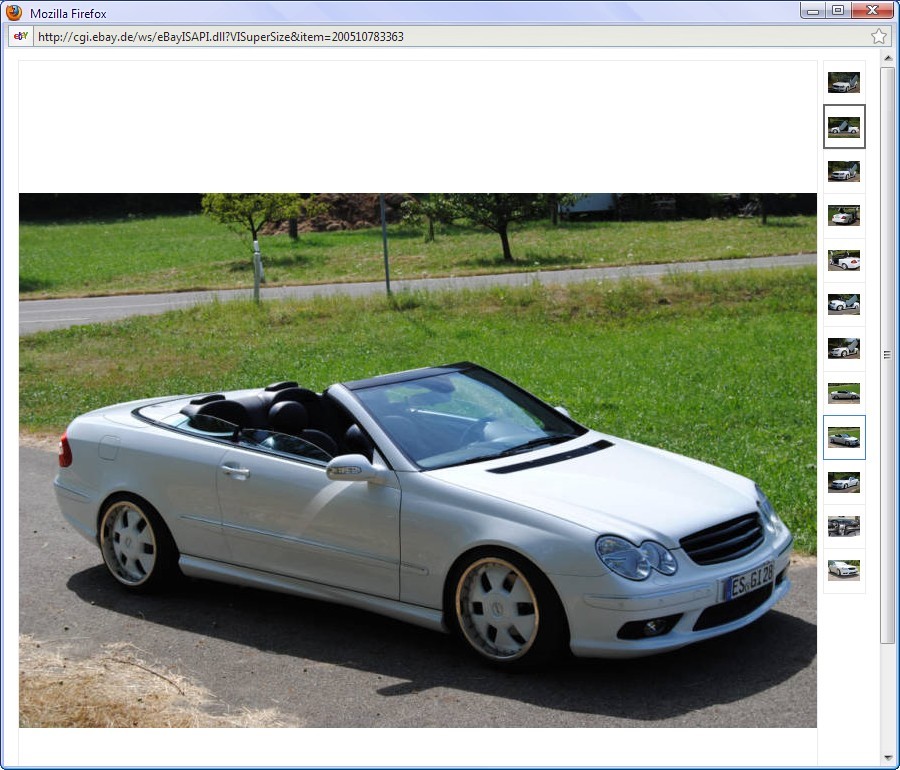The width and height of the screenshot is (900, 770).
Task: Minimize the Mozilla Firefox window
Action: coord(813,11)
